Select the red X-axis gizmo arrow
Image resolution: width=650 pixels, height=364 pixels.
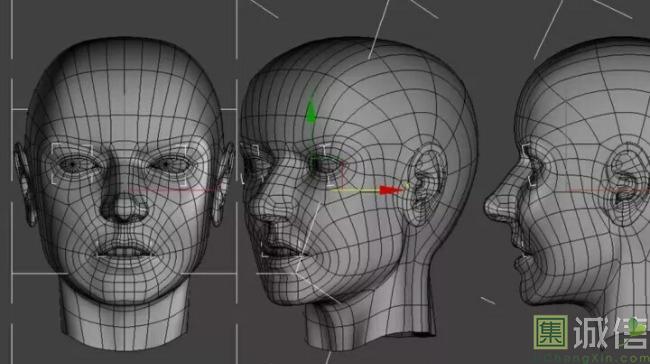391,190
